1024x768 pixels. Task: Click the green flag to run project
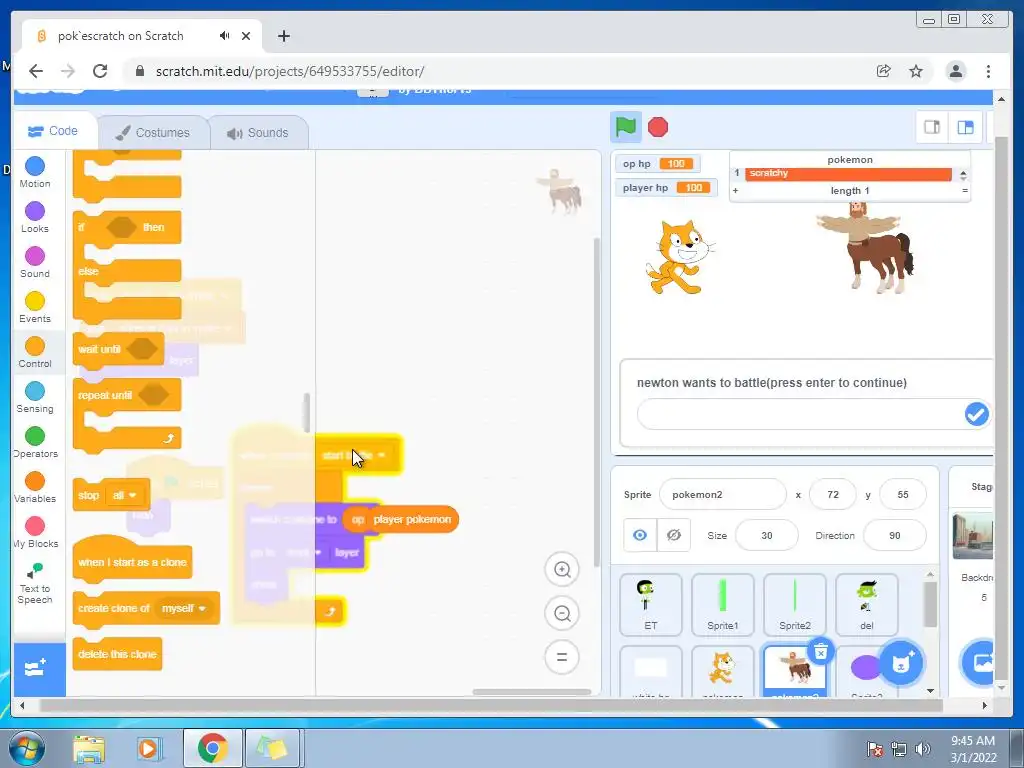click(x=625, y=127)
